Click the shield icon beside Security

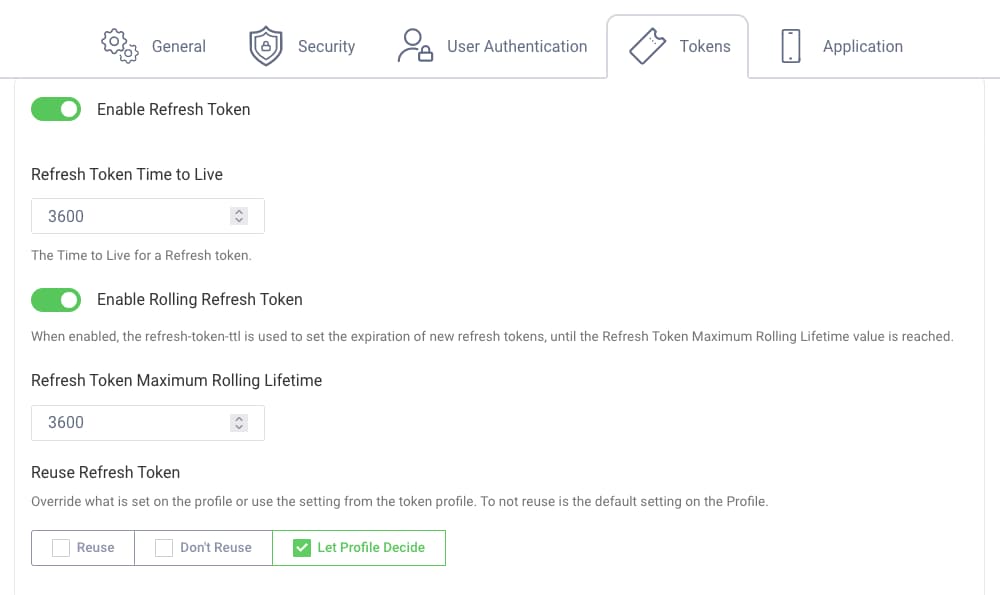point(265,45)
